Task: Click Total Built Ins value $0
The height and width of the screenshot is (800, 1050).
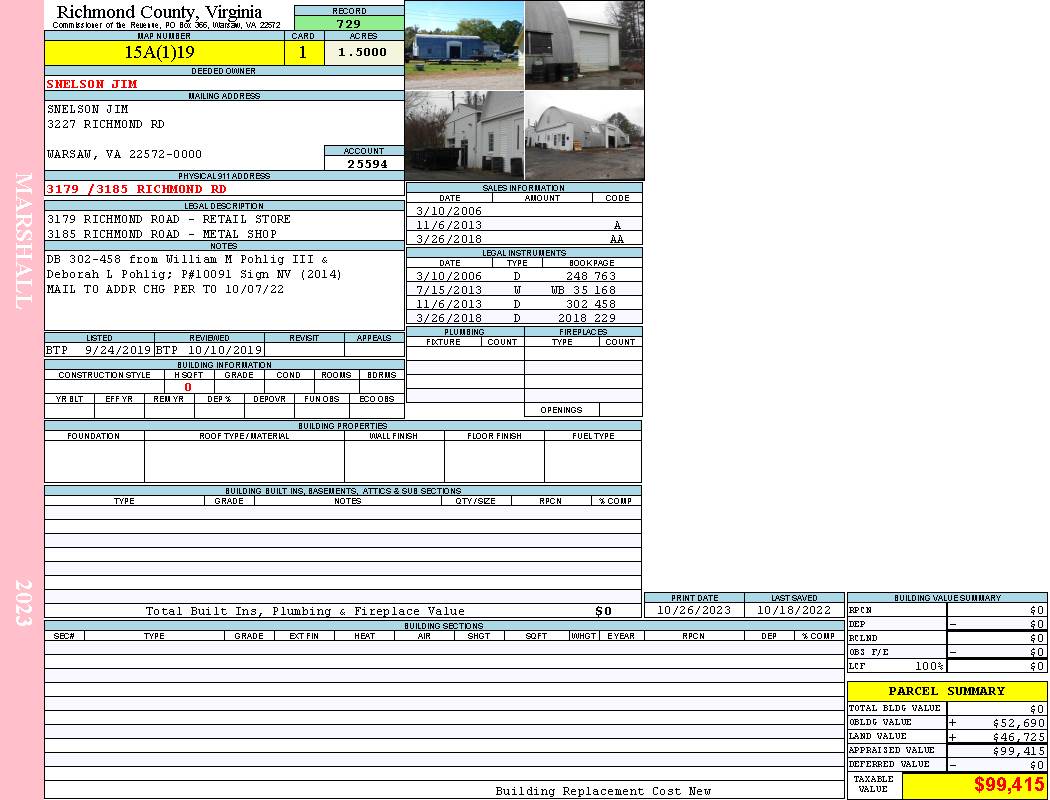Action: coord(603,611)
